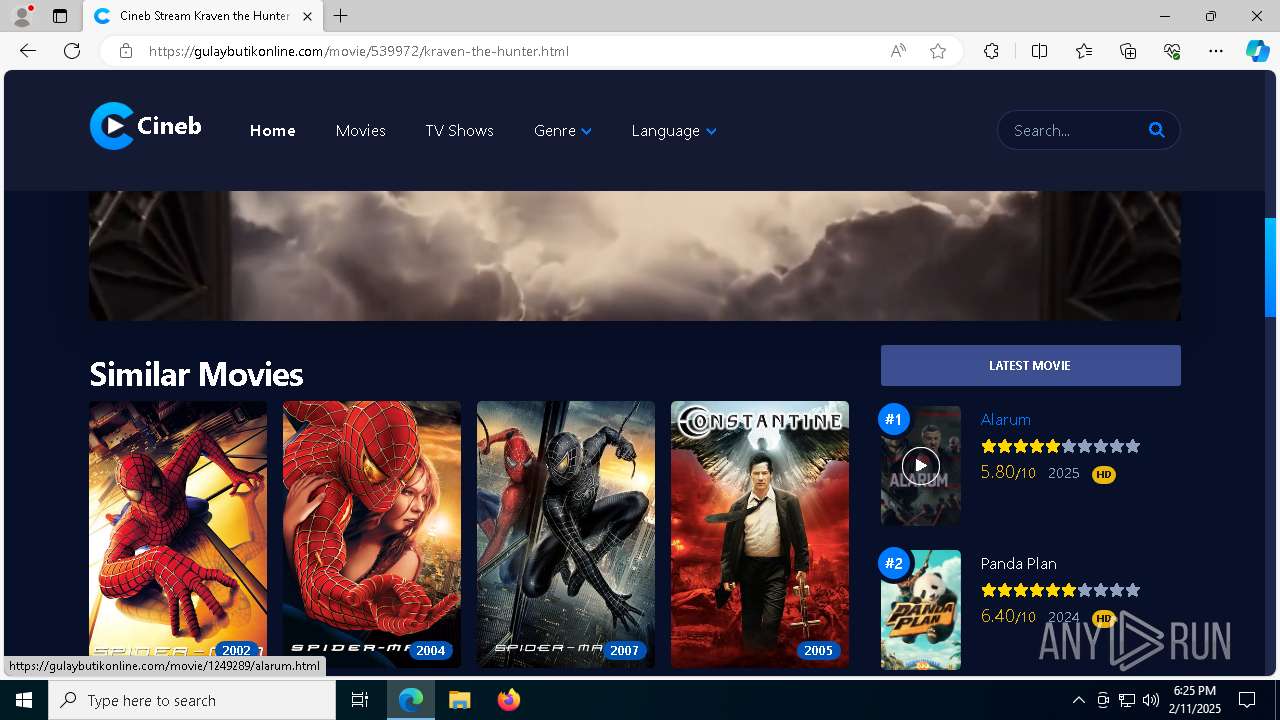Screen dimensions: 1280x720
Task: Click the Cineb logo
Action: tap(146, 126)
